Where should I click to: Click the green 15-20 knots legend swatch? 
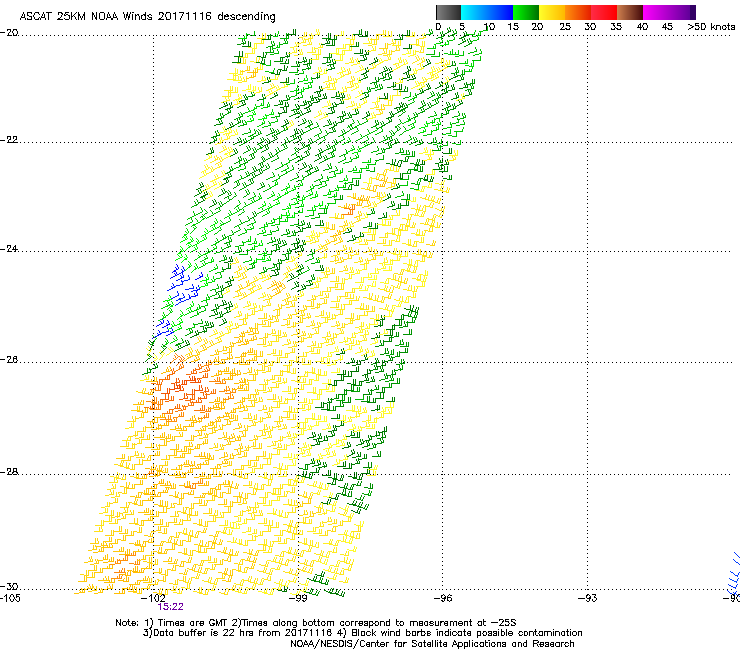(x=526, y=12)
